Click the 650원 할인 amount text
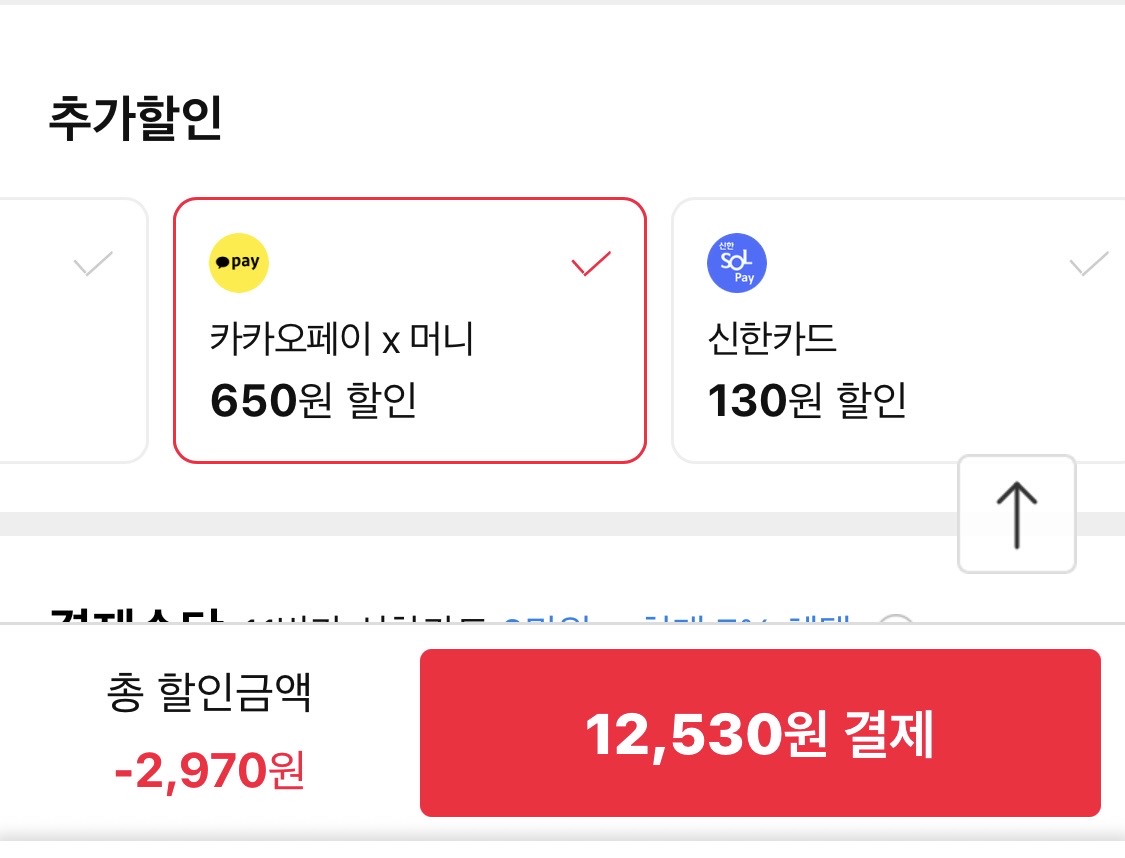 (313, 401)
